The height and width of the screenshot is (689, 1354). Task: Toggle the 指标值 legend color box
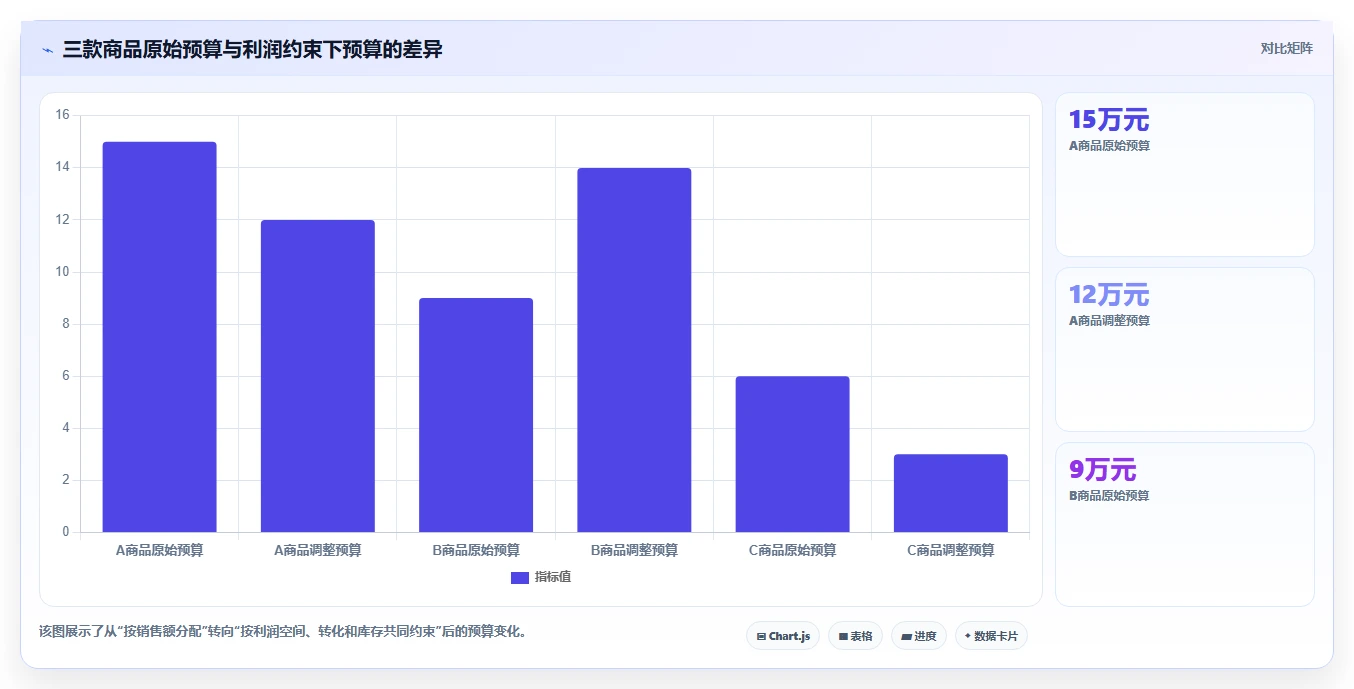pyautogui.click(x=519, y=578)
